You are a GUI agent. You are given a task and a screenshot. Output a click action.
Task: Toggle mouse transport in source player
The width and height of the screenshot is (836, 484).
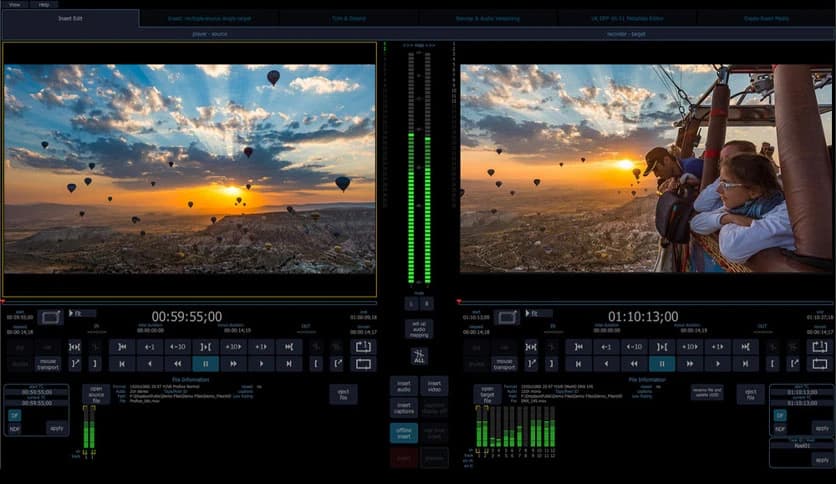[48, 364]
